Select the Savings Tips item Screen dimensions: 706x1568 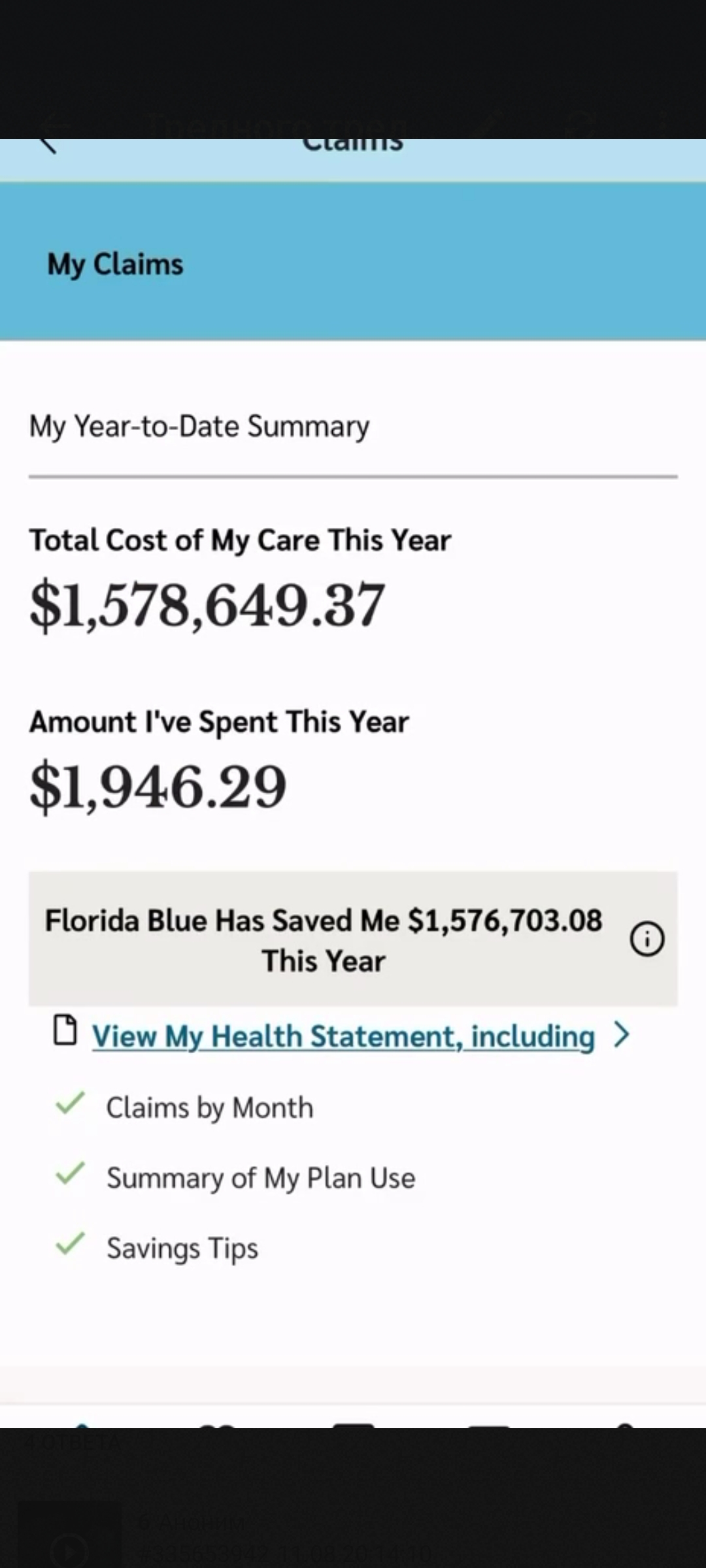click(x=182, y=1249)
